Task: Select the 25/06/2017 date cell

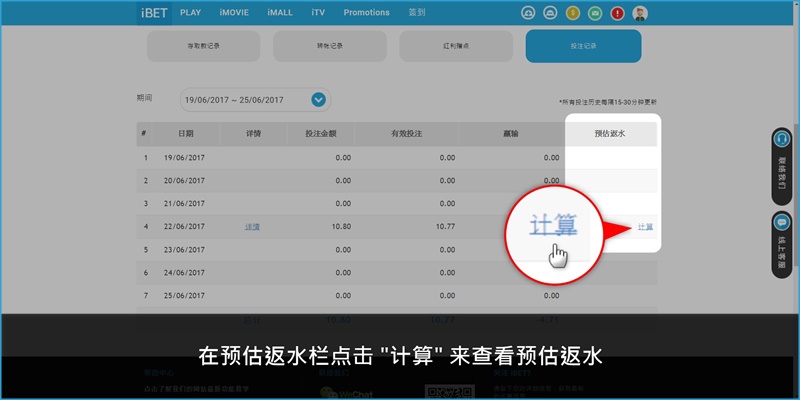Action: click(184, 295)
